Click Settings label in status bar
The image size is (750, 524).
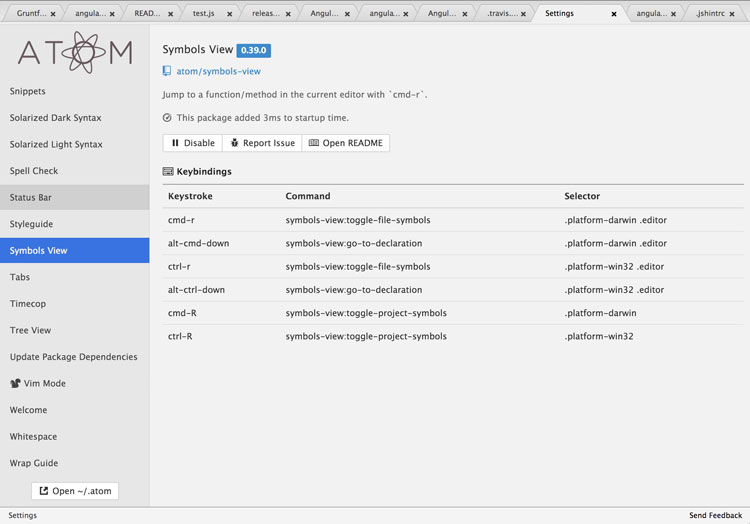click(22, 515)
